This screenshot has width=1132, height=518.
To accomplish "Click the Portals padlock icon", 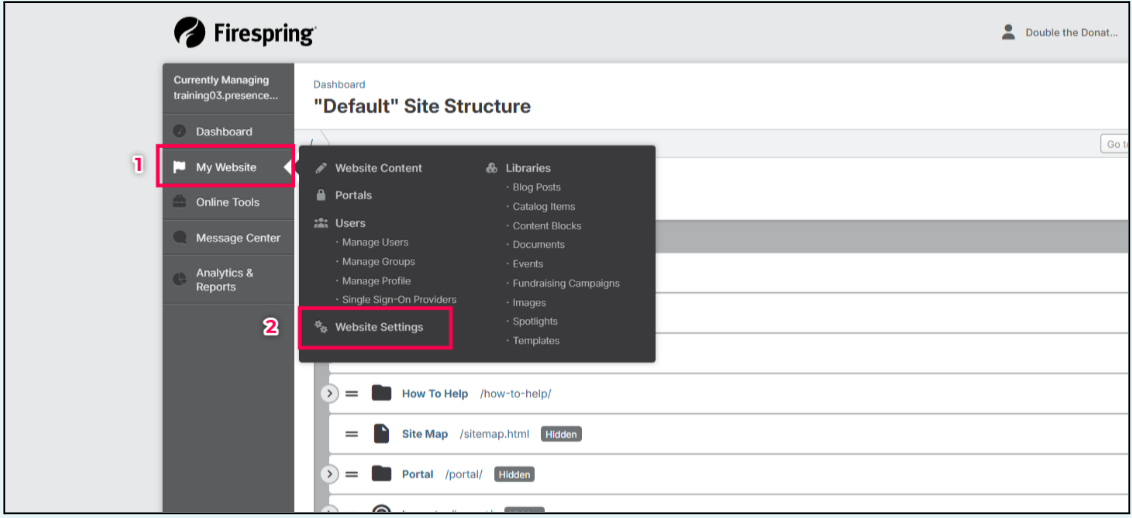I will 321,195.
